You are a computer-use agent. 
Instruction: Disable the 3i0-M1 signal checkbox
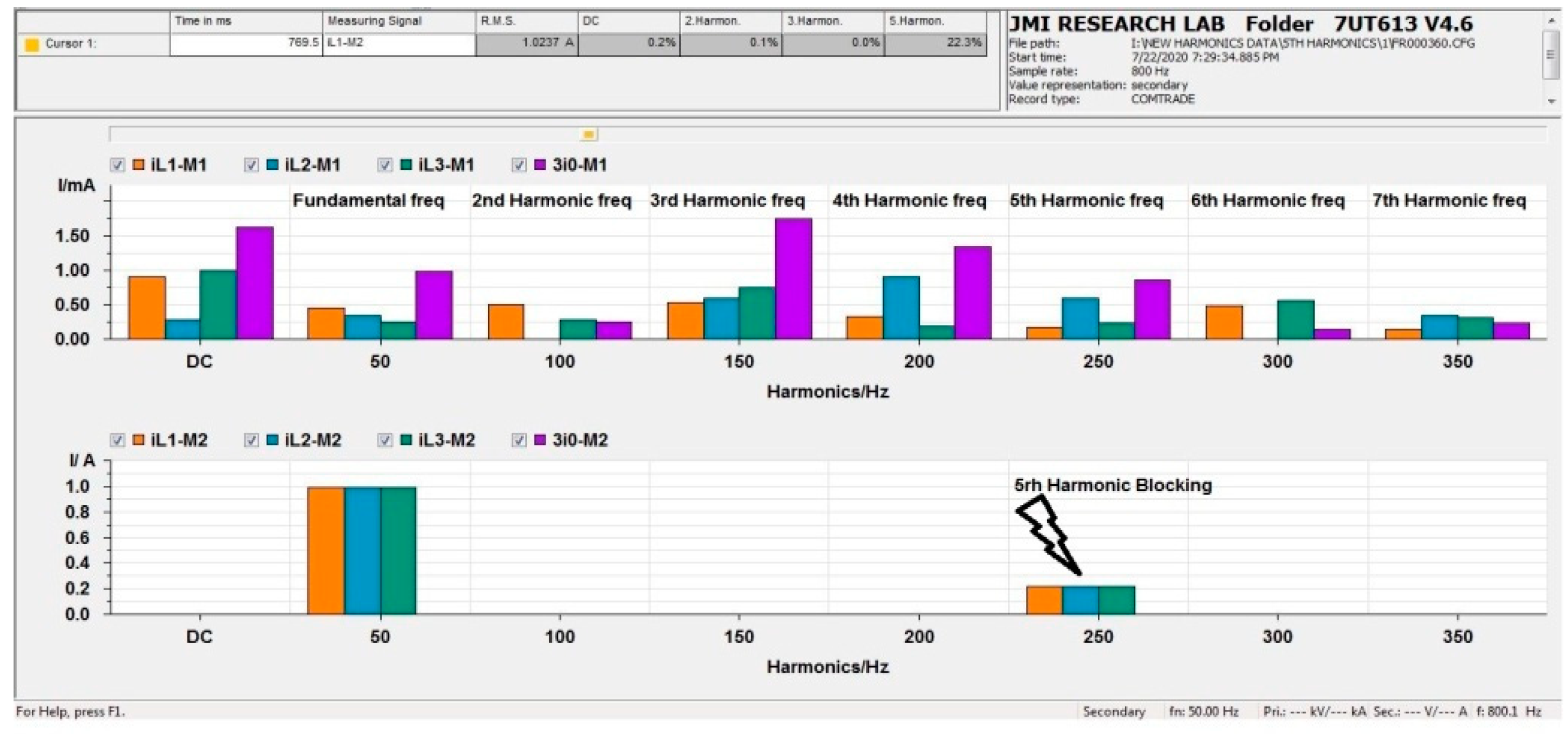point(519,164)
